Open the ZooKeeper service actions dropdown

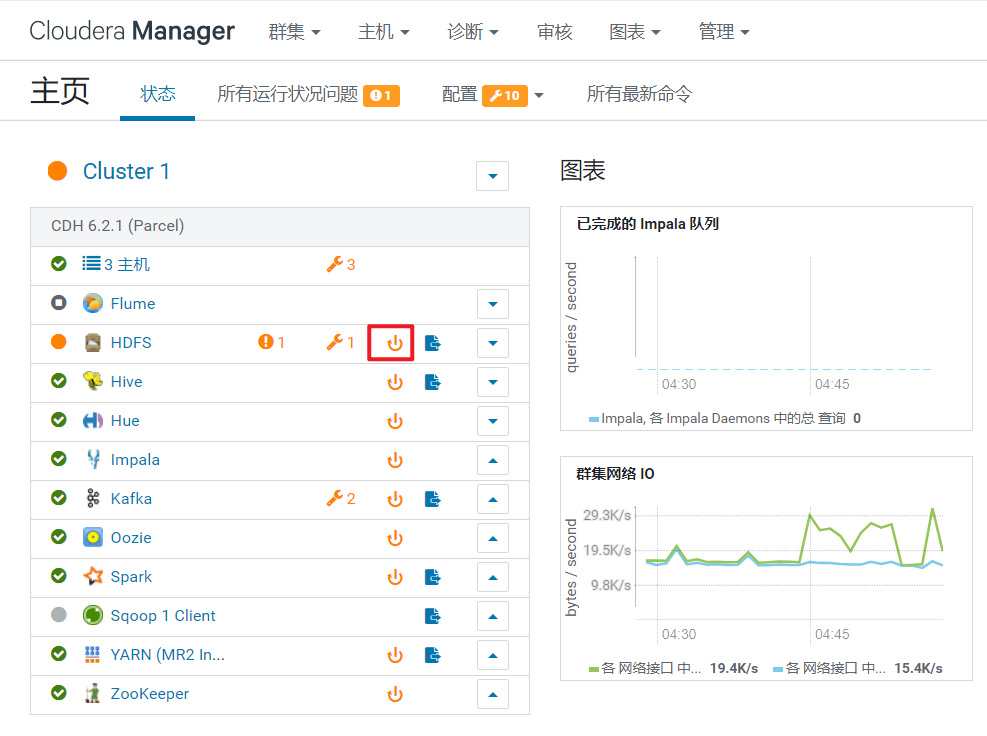(493, 694)
